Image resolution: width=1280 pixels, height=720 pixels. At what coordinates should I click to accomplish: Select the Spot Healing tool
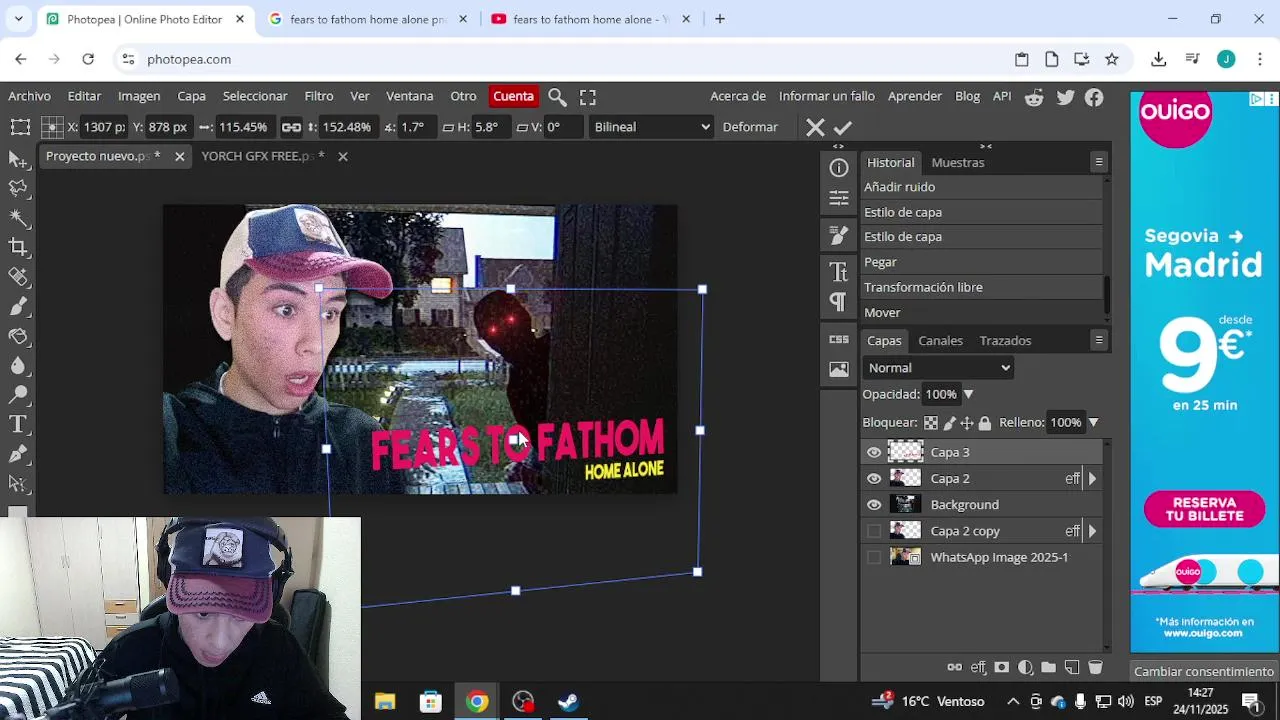coord(17,277)
